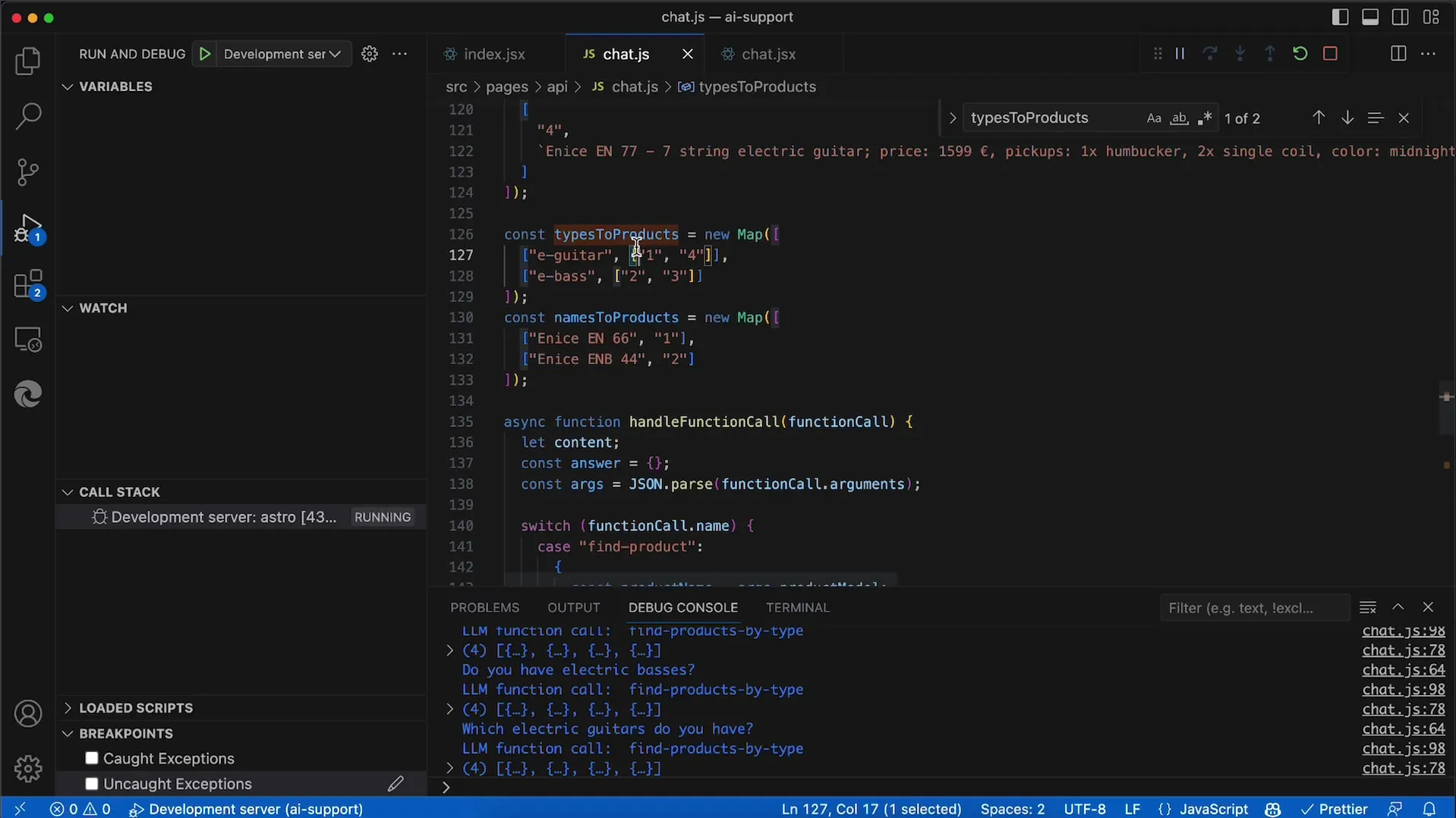The width and height of the screenshot is (1456, 818).
Task: Open errors and warnings in status bar
Action: point(80,809)
